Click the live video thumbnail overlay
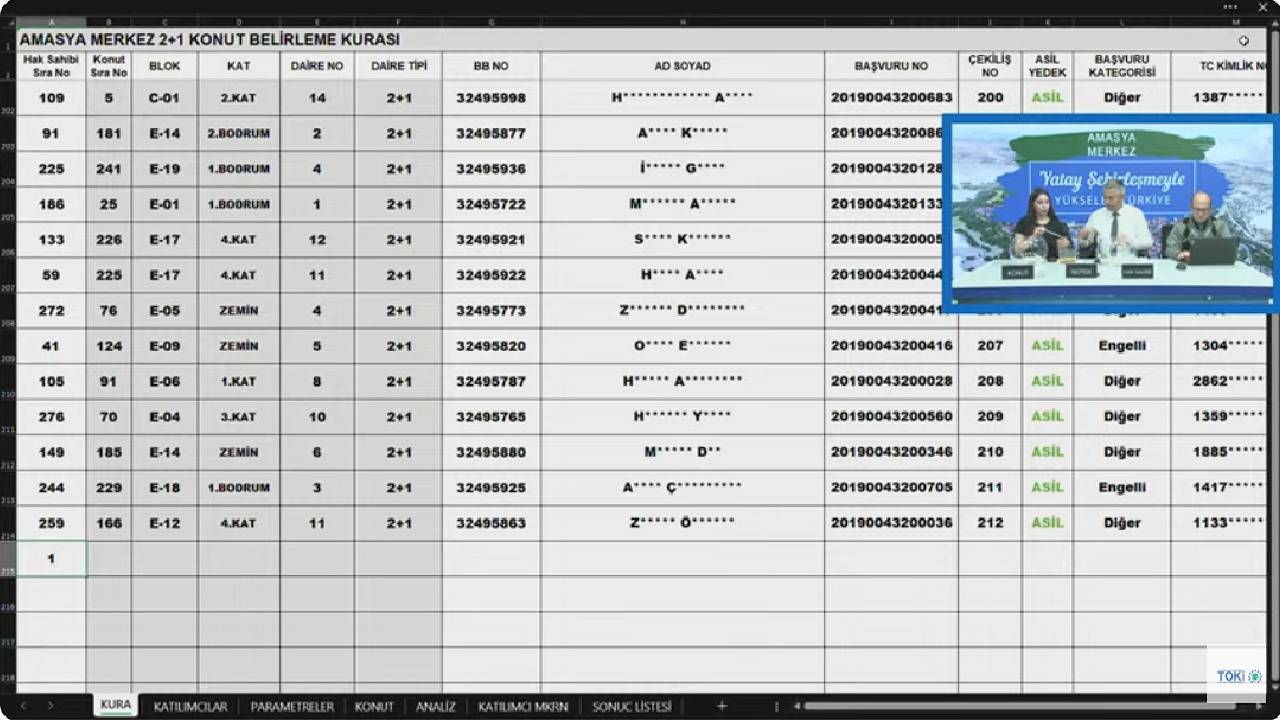This screenshot has height=720, width=1280. pos(1110,214)
